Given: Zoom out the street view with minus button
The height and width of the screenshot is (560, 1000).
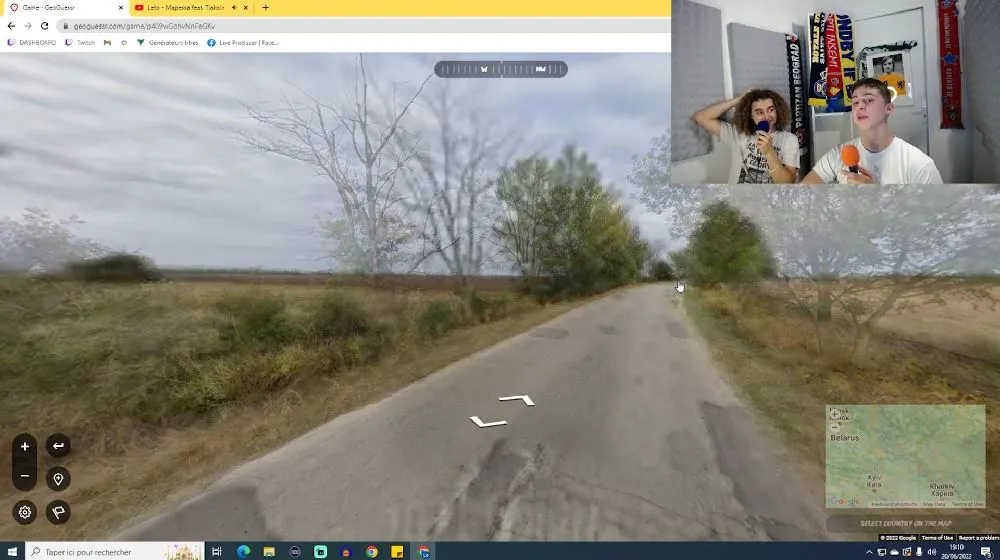Looking at the screenshot, I should 25,478.
